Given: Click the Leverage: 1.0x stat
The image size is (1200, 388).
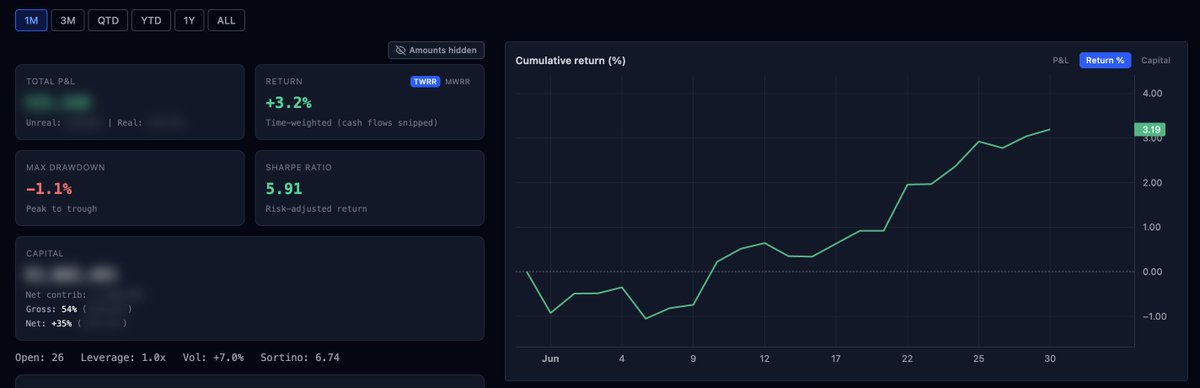Looking at the screenshot, I should pyautogui.click(x=124, y=357).
